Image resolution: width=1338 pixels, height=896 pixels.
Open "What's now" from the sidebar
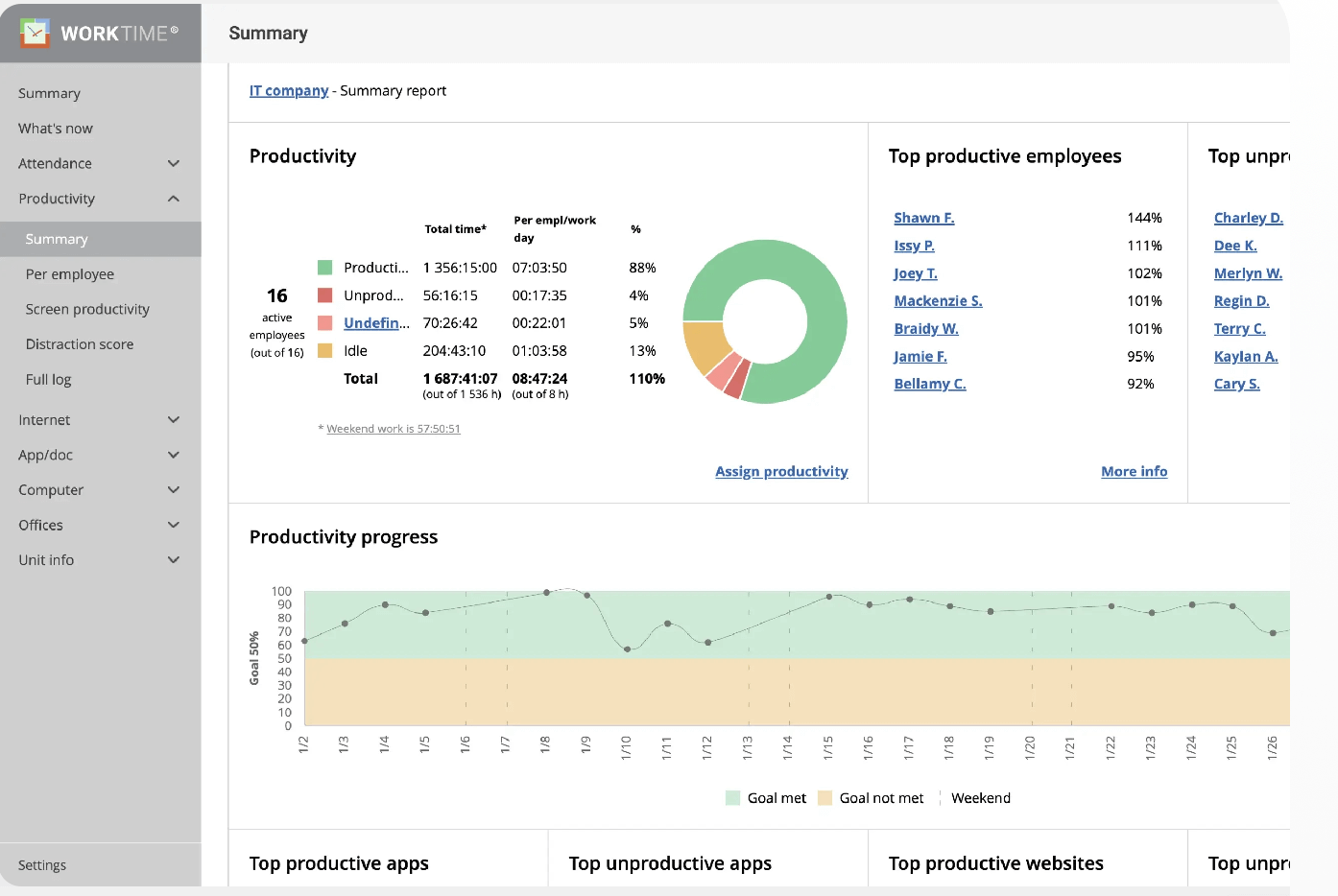(55, 128)
